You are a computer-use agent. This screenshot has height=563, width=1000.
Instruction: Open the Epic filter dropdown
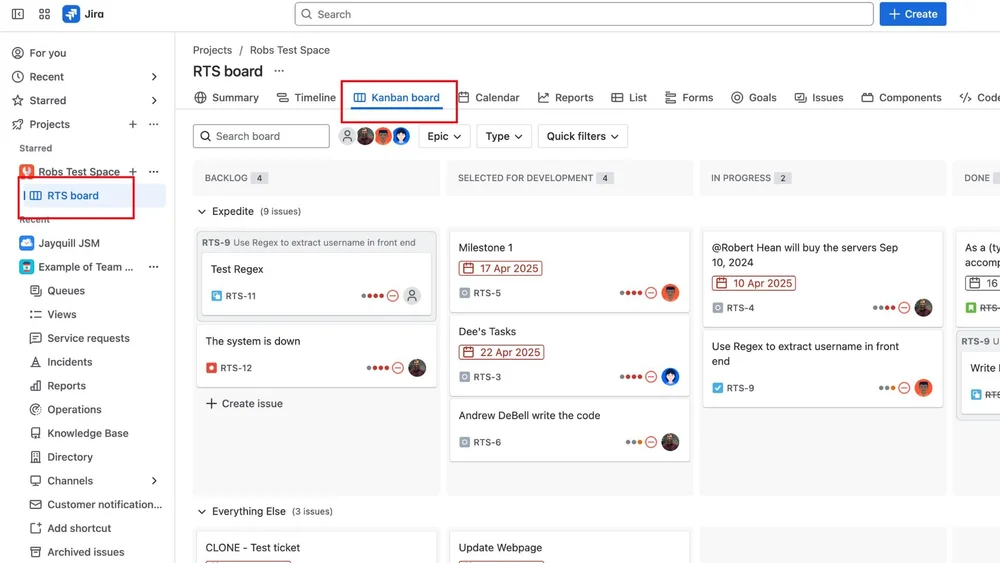[x=445, y=136]
